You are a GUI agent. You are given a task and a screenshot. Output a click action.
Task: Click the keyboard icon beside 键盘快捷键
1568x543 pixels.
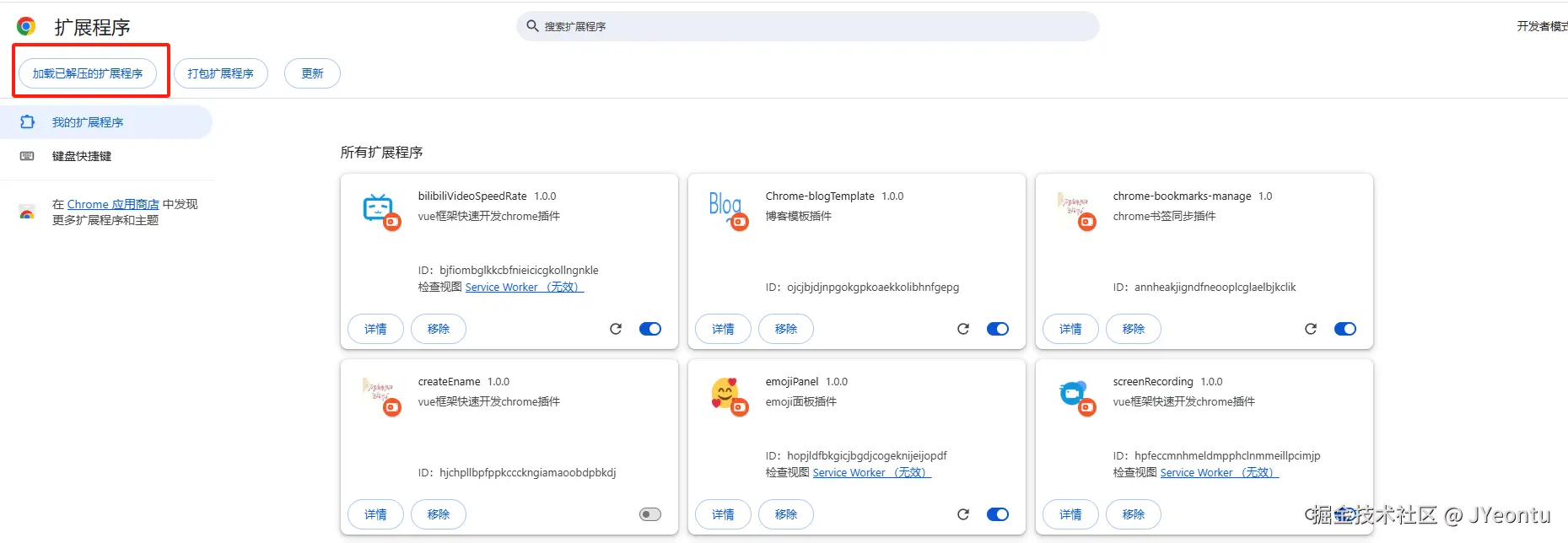[27, 156]
